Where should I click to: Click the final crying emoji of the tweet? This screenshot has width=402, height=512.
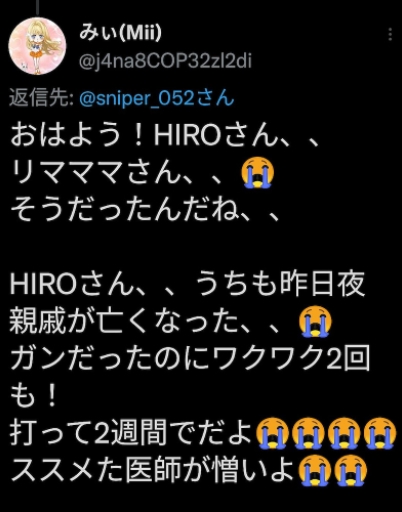(x=350, y=470)
